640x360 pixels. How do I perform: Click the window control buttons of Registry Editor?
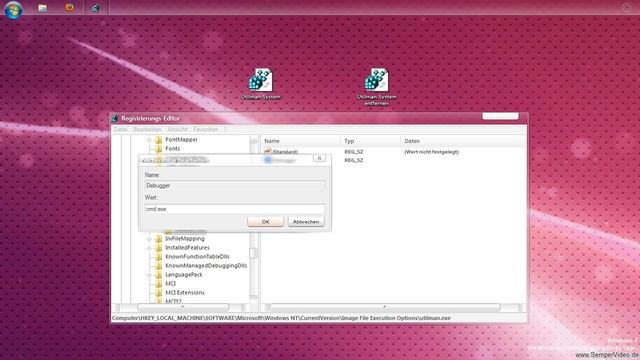[500, 116]
